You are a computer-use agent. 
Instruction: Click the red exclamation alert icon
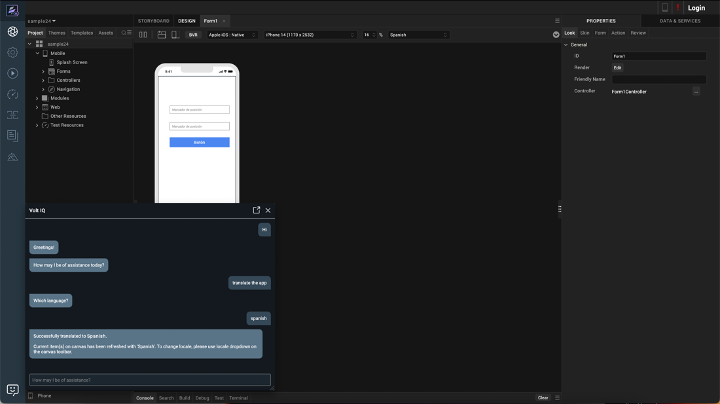(x=678, y=7)
